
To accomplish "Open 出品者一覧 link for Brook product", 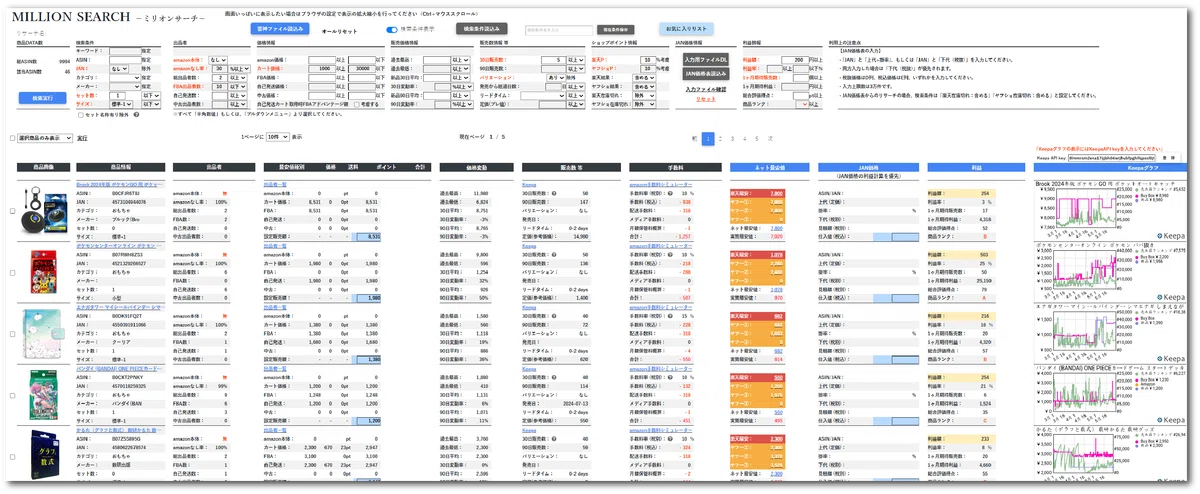I will 275,185.
